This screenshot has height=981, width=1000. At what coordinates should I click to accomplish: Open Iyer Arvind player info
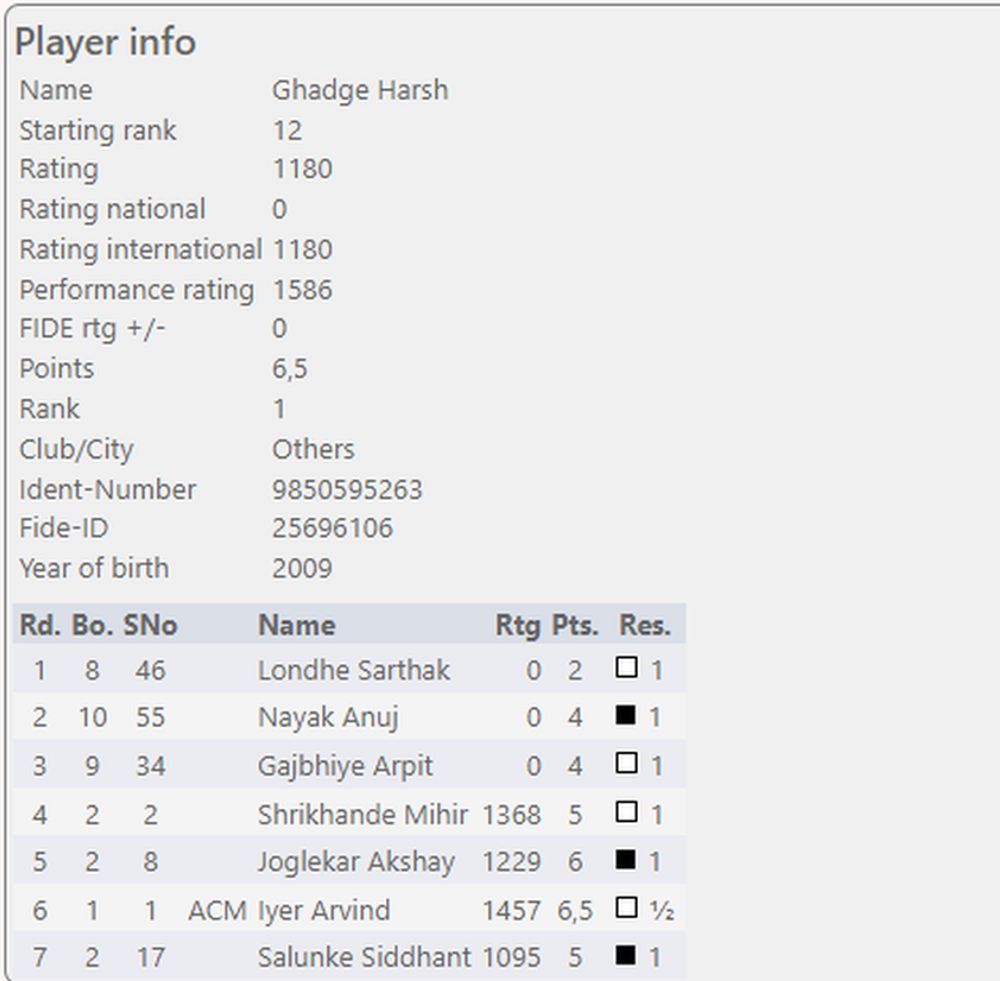pos(324,910)
